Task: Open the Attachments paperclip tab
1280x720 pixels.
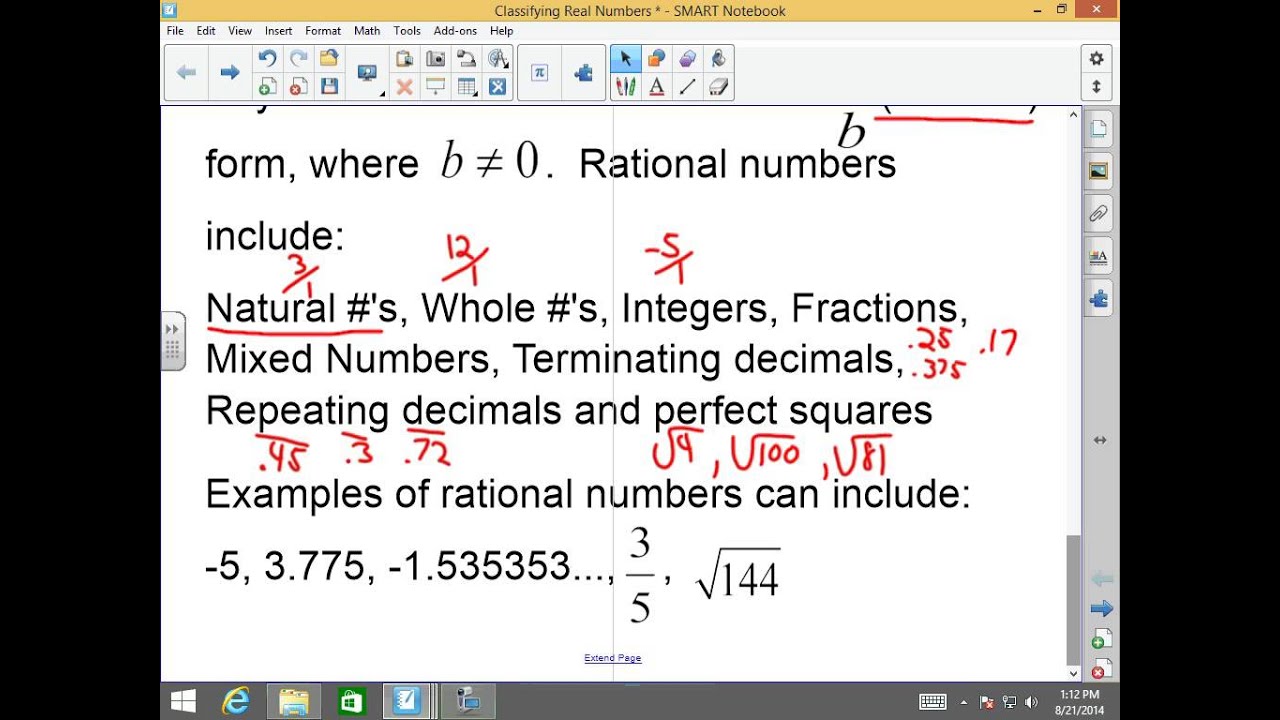Action: pos(1099,214)
